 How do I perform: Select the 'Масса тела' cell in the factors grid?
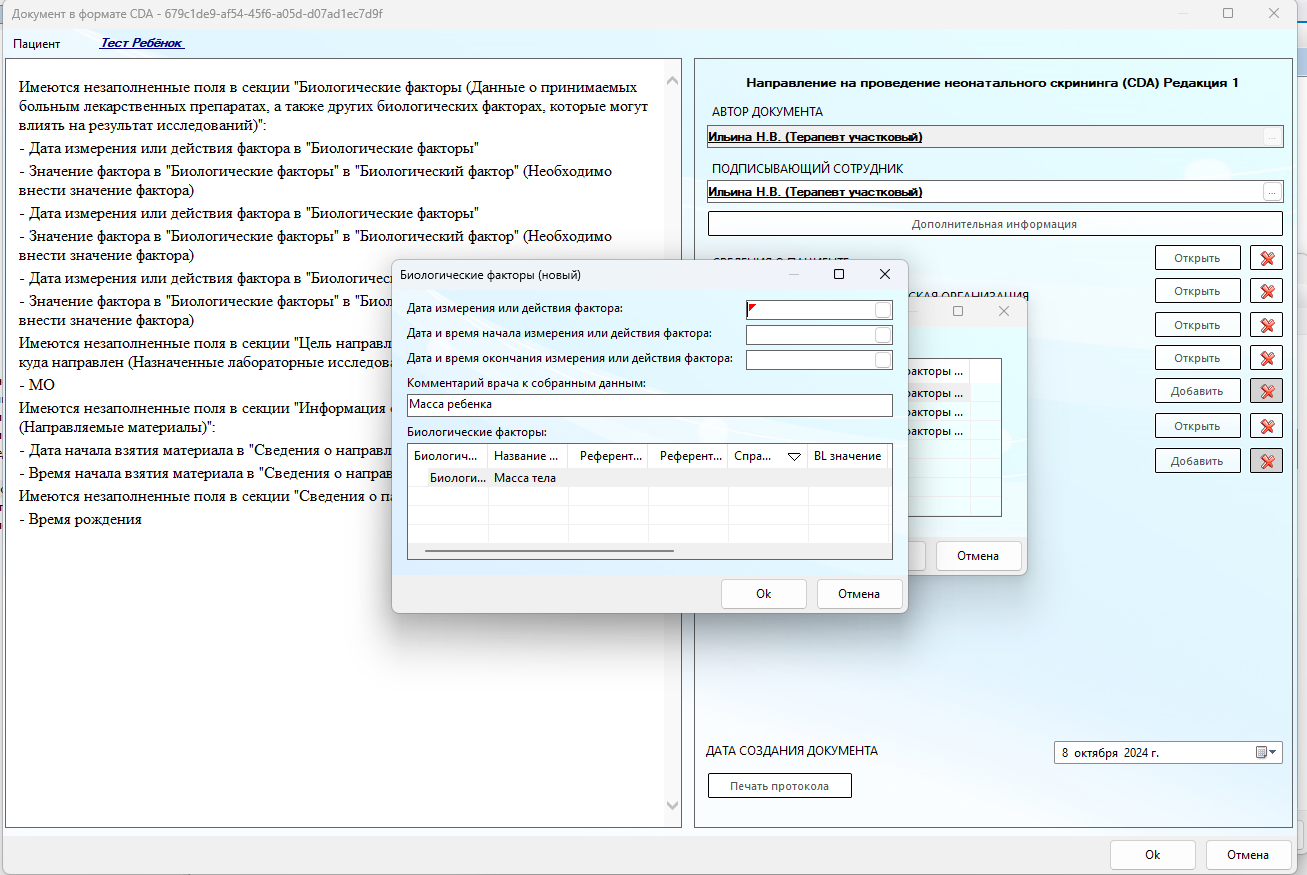click(x=527, y=478)
